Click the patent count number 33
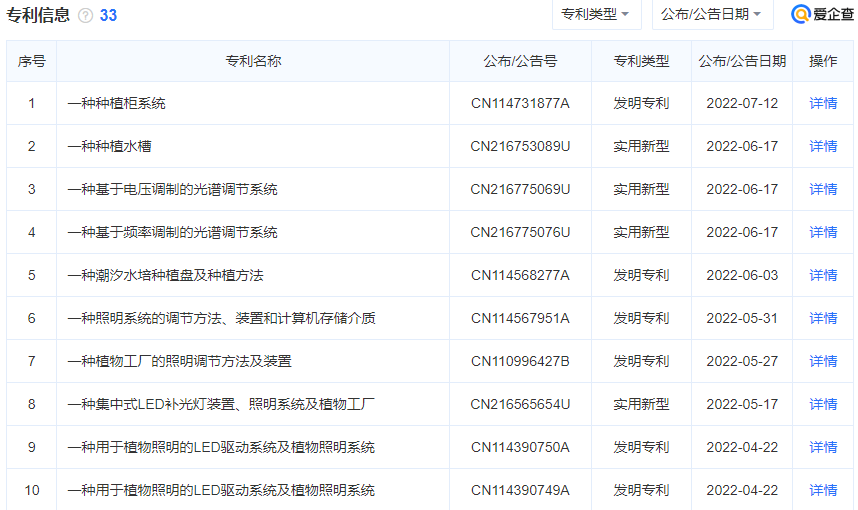The image size is (858, 510). pos(108,16)
